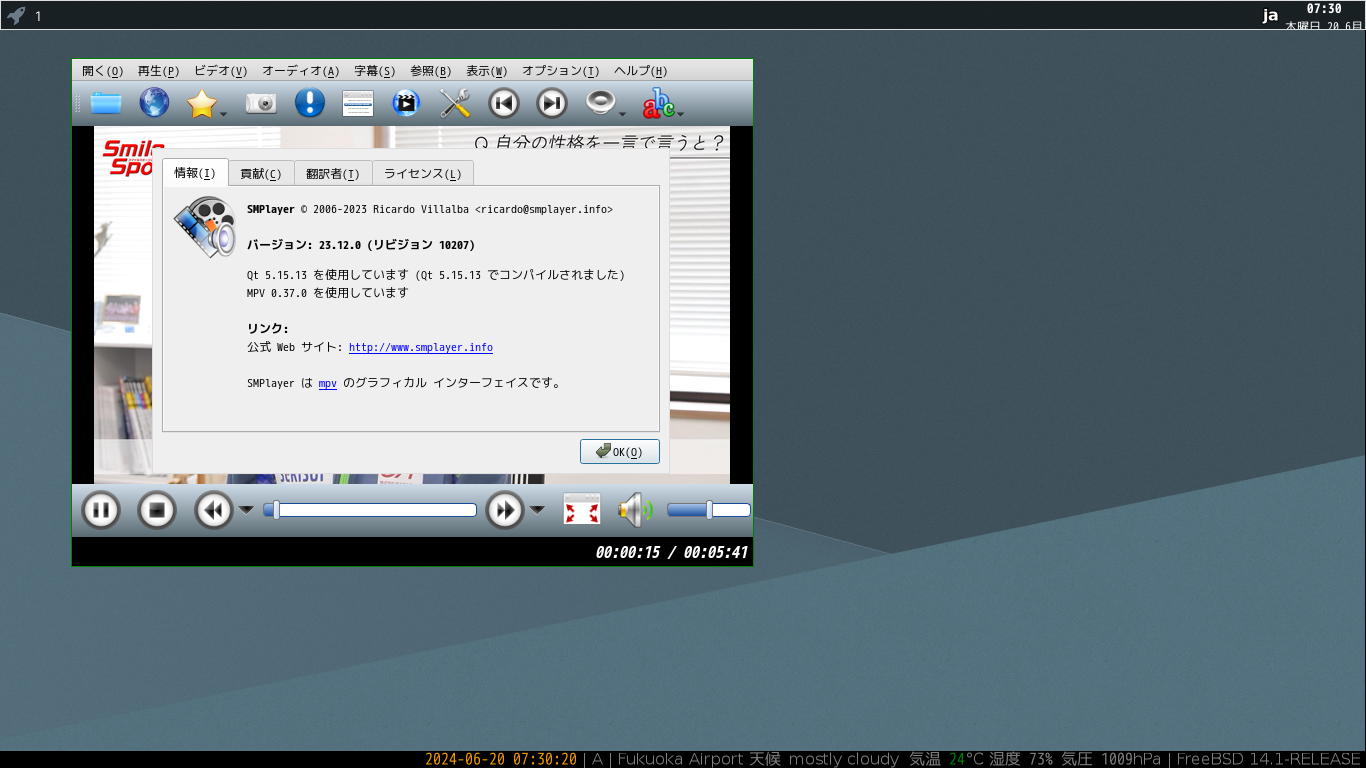This screenshot has height=768, width=1366.
Task: Expand the favorites star dropdown arrow
Action: coord(224,113)
